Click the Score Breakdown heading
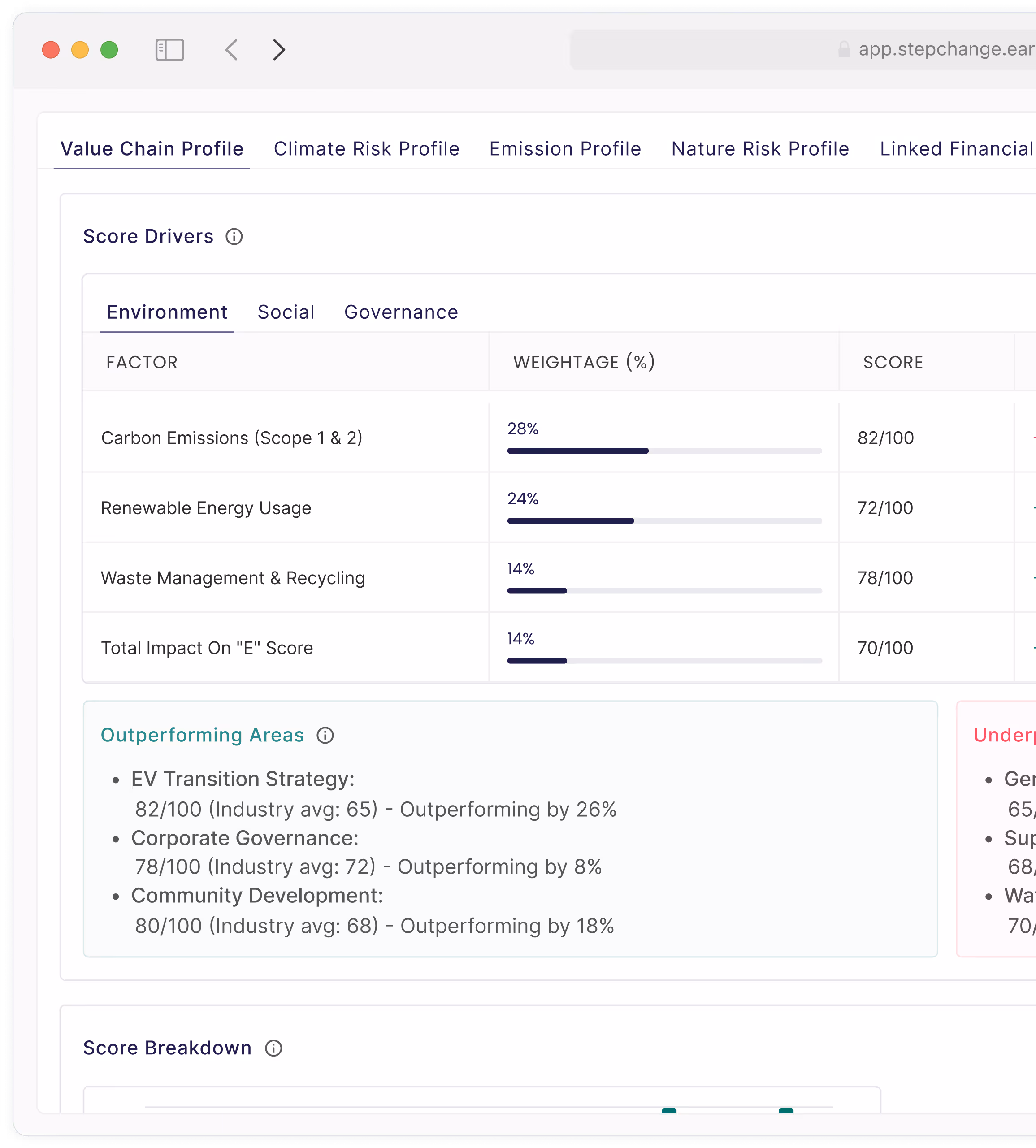The width and height of the screenshot is (1036, 1148). pos(167,1048)
